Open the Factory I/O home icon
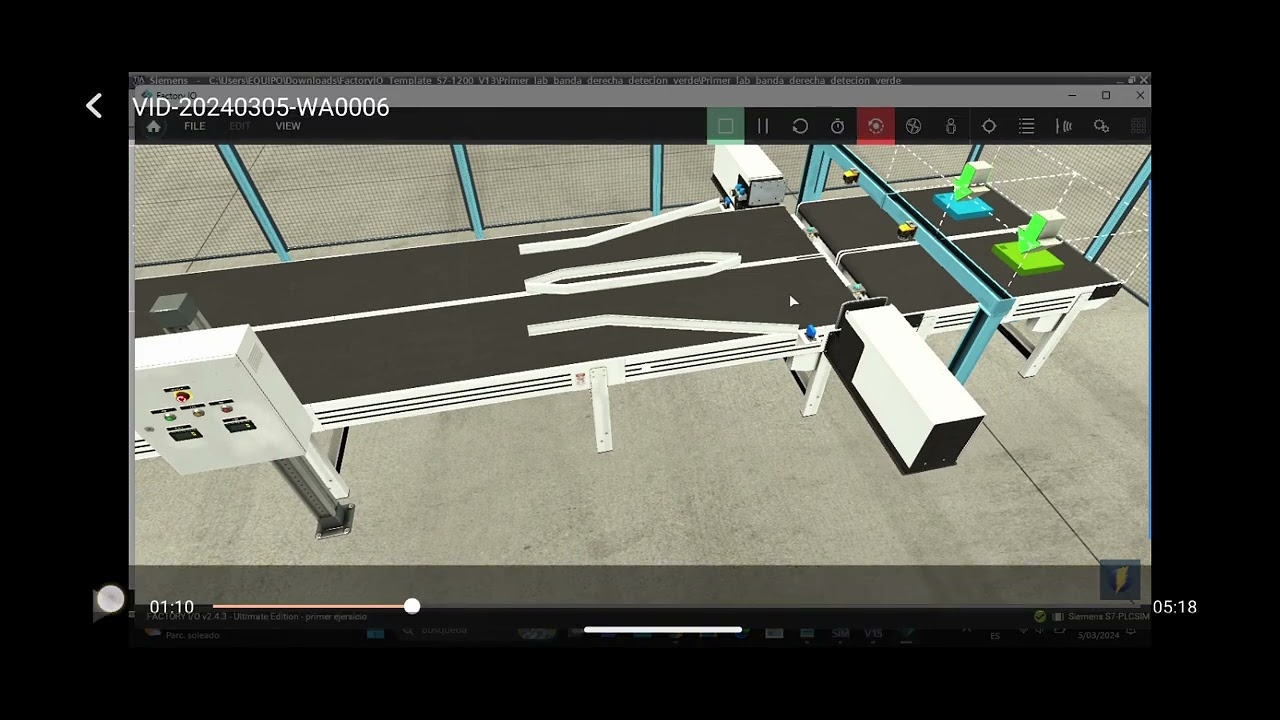The width and height of the screenshot is (1280, 720). pyautogui.click(x=153, y=127)
